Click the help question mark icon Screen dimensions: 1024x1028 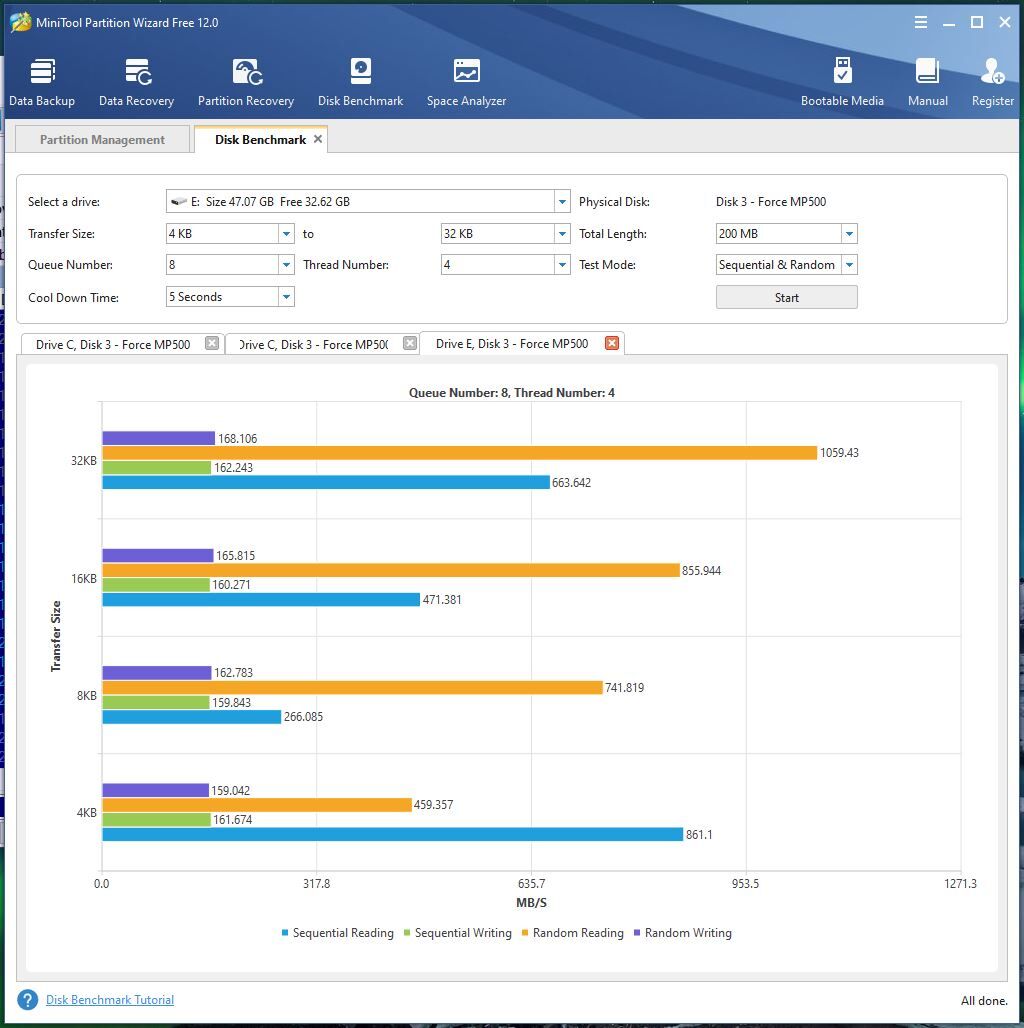pos(28,1000)
